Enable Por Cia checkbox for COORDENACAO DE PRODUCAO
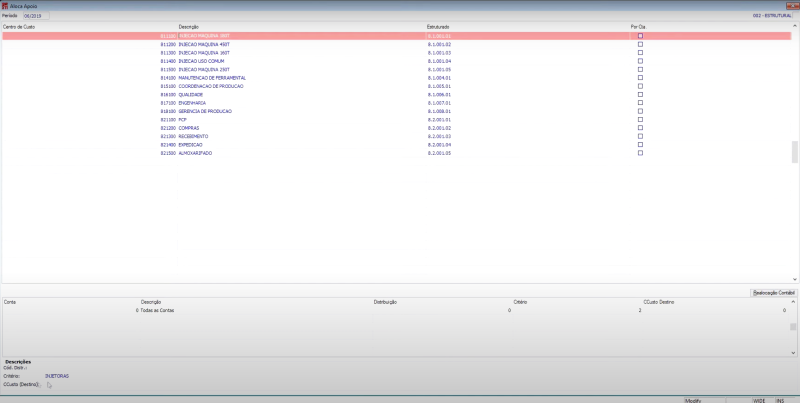800x403 pixels. [640, 86]
